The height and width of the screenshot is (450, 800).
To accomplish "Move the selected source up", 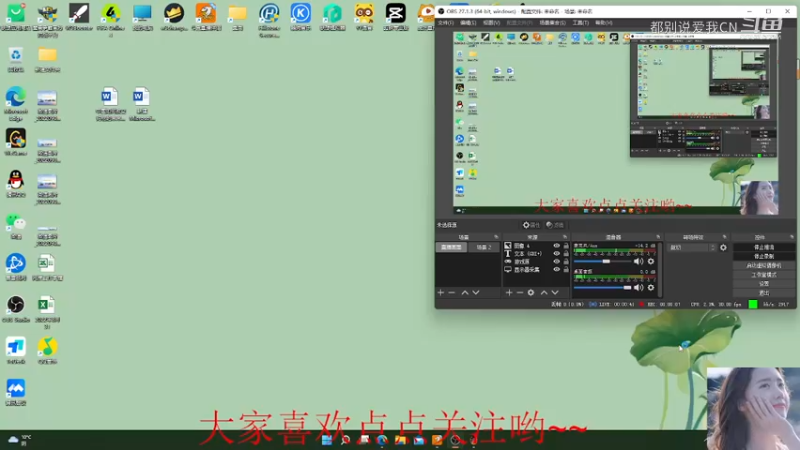I will (x=544, y=292).
